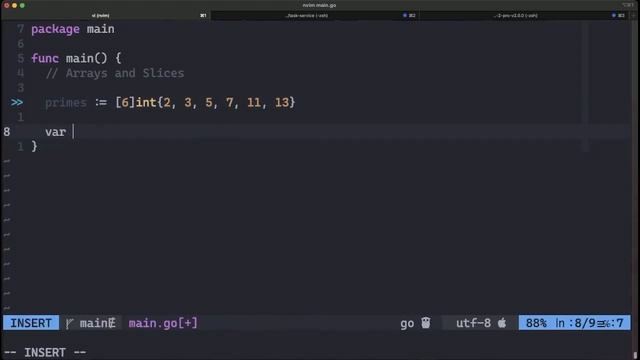The height and width of the screenshot is (360, 640).
Task: Click the '[6]int' array type
Action: point(136,102)
